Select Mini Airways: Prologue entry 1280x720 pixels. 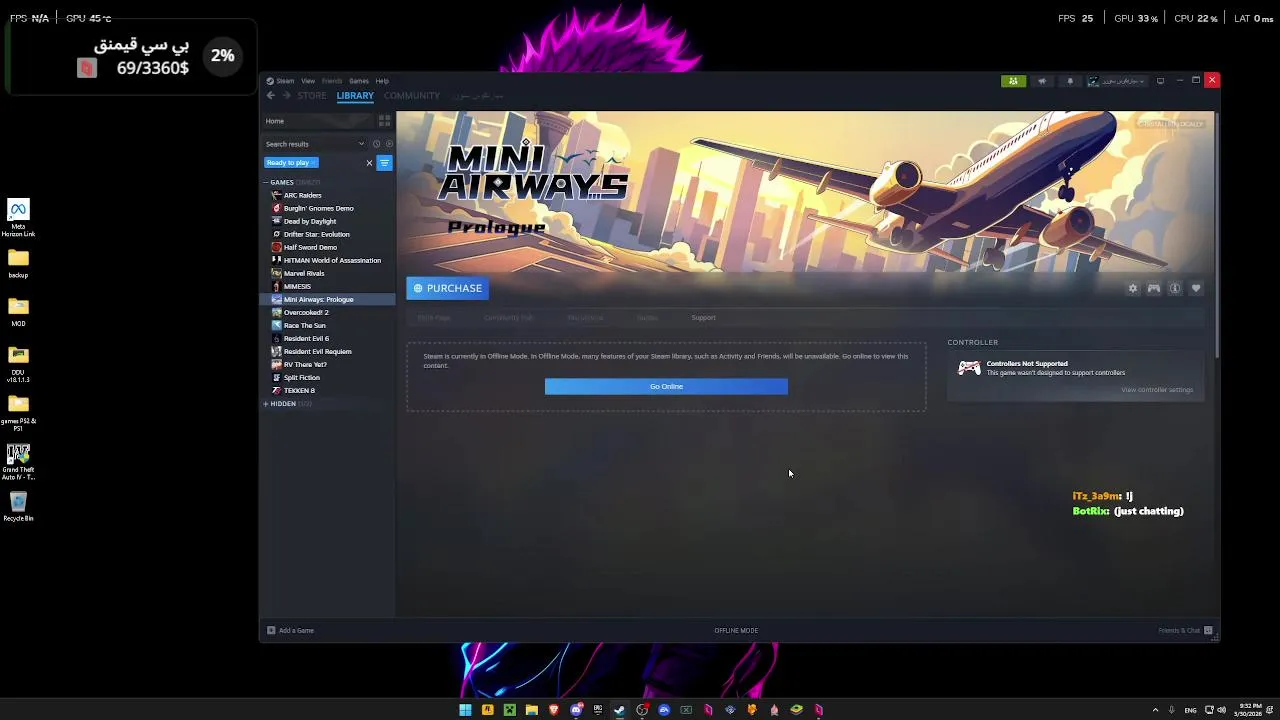328,299
